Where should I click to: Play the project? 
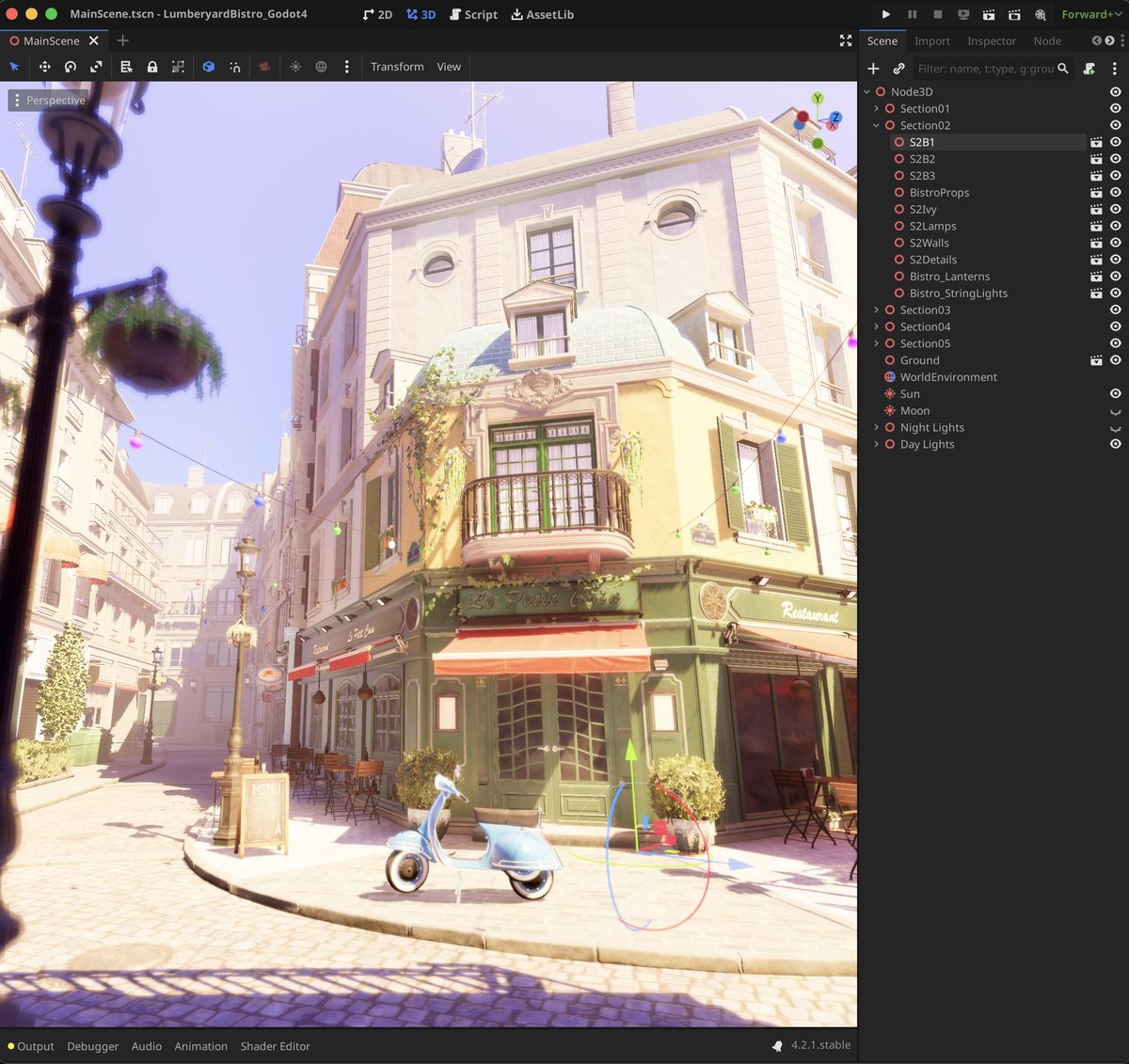click(x=886, y=14)
